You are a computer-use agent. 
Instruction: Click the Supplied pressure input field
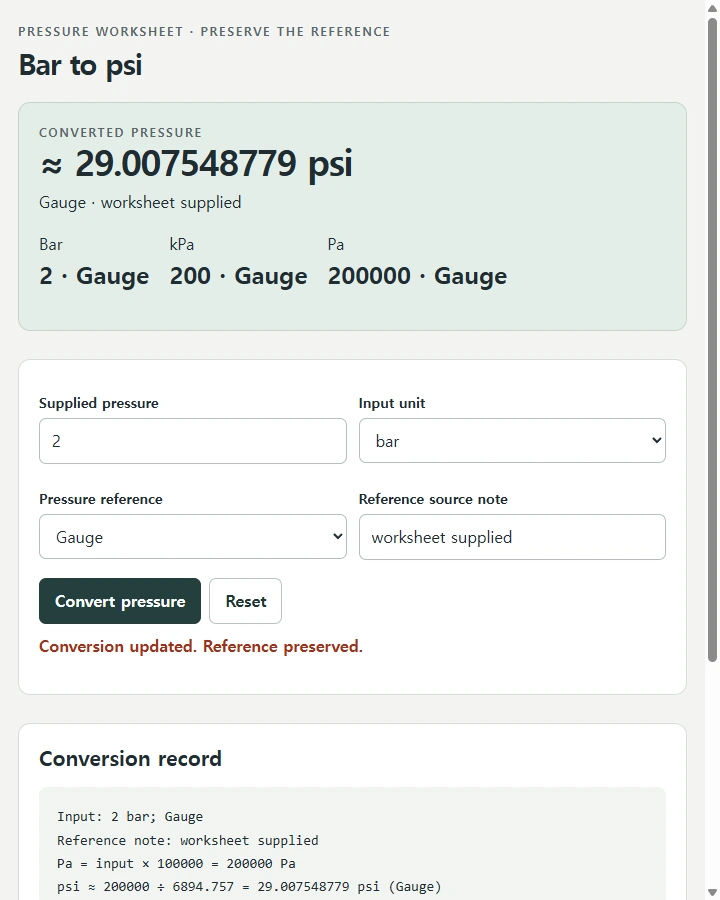click(x=192, y=441)
